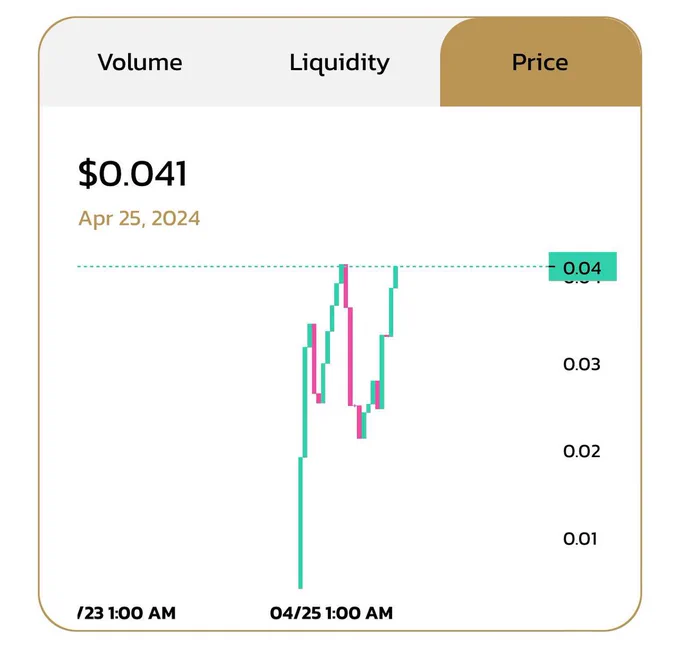The width and height of the screenshot is (680, 648).
Task: Select the Price tab
Action: pyautogui.click(x=540, y=62)
